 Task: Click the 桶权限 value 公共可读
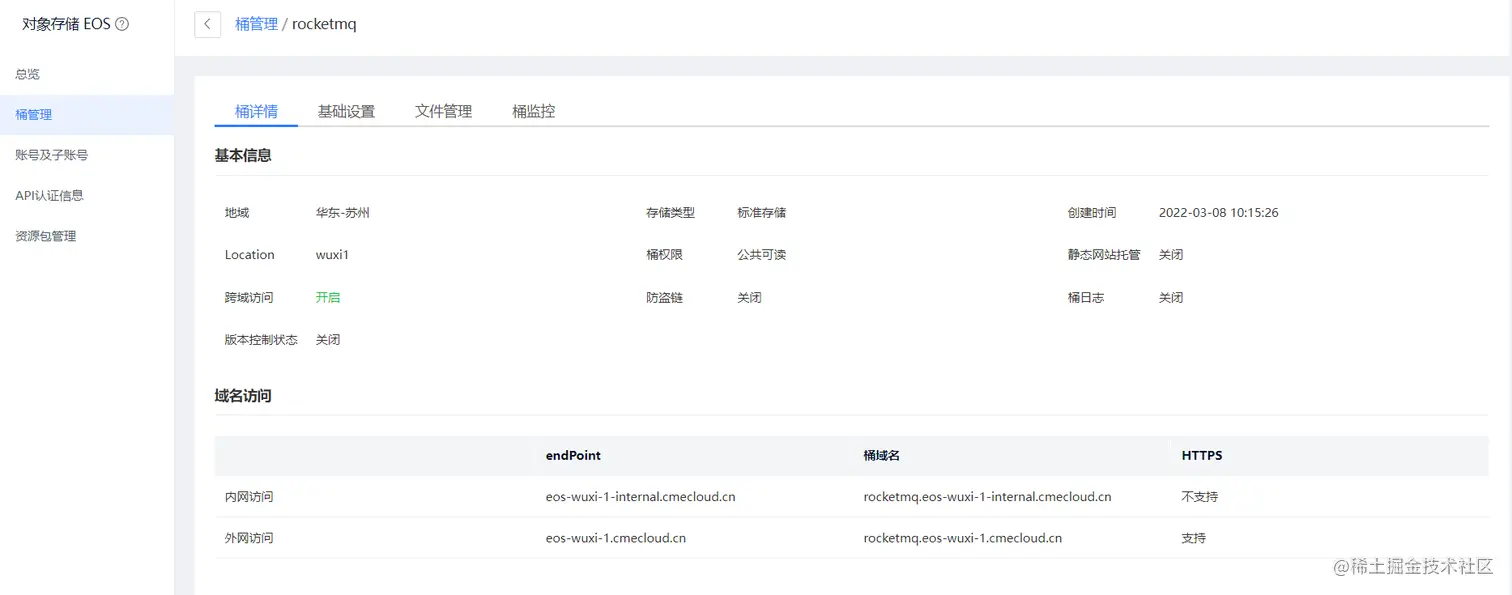click(x=762, y=255)
